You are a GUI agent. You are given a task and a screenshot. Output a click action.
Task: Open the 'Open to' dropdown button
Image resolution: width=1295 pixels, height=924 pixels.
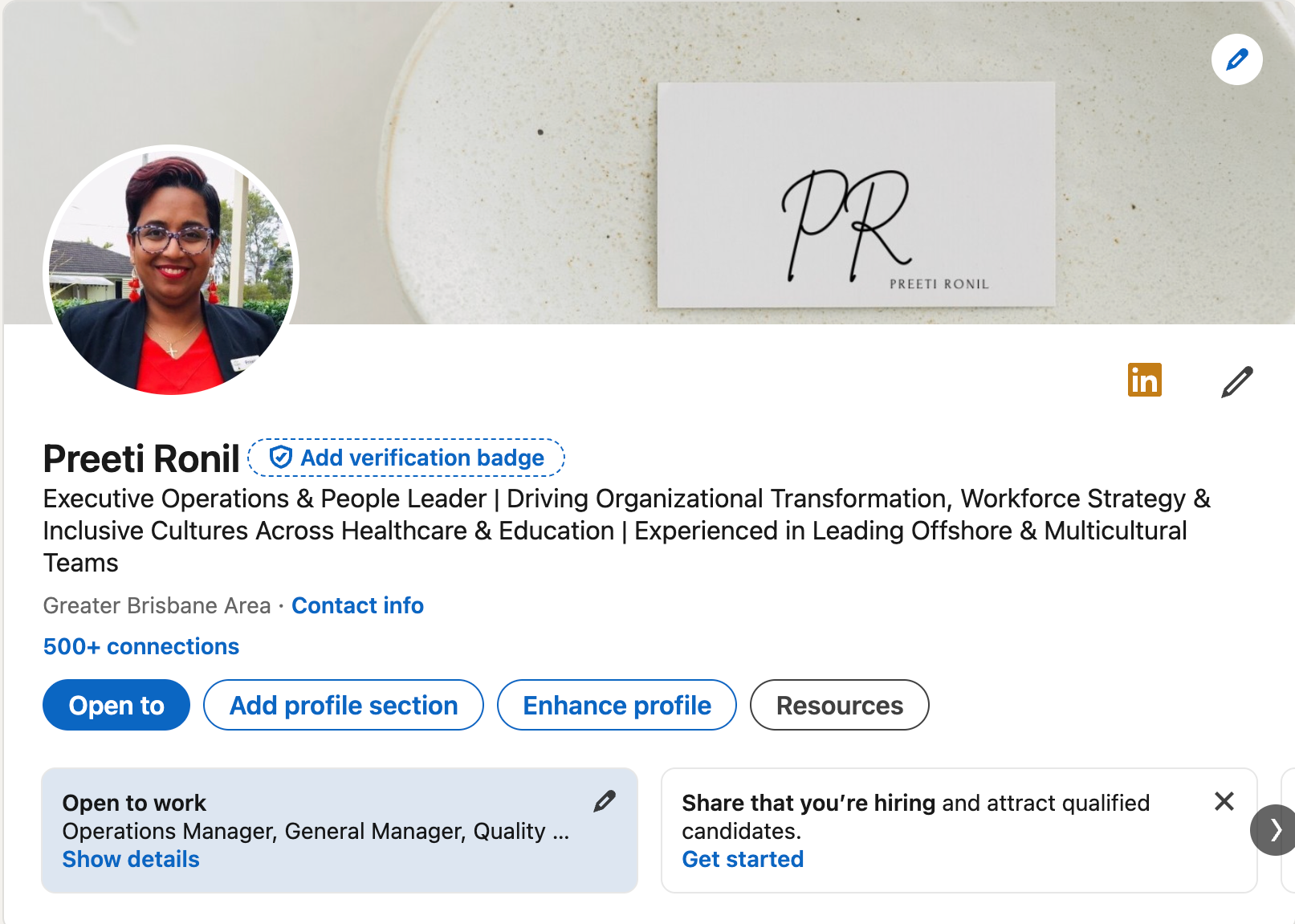116,705
